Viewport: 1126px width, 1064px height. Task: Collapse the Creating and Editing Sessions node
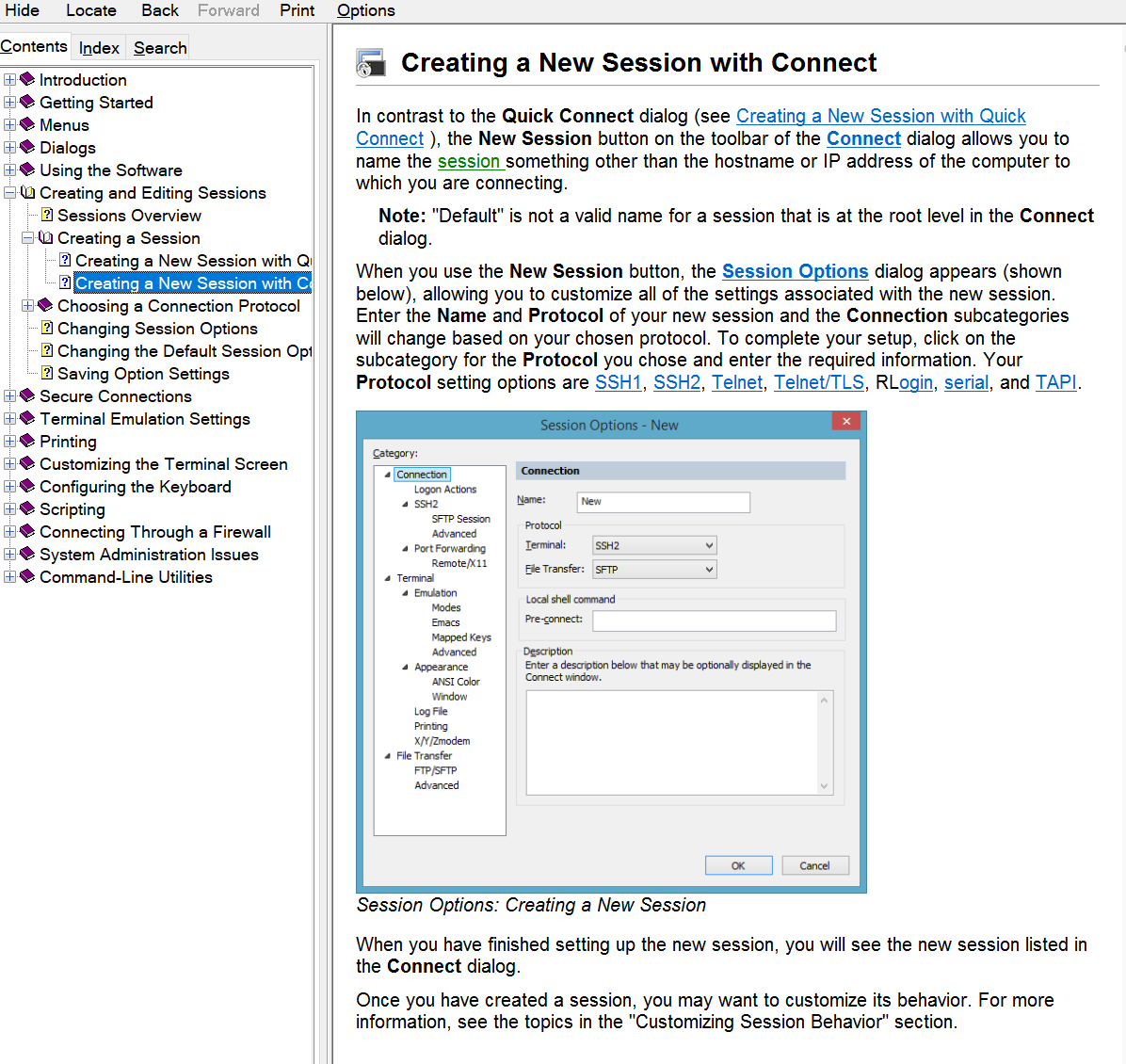9,192
